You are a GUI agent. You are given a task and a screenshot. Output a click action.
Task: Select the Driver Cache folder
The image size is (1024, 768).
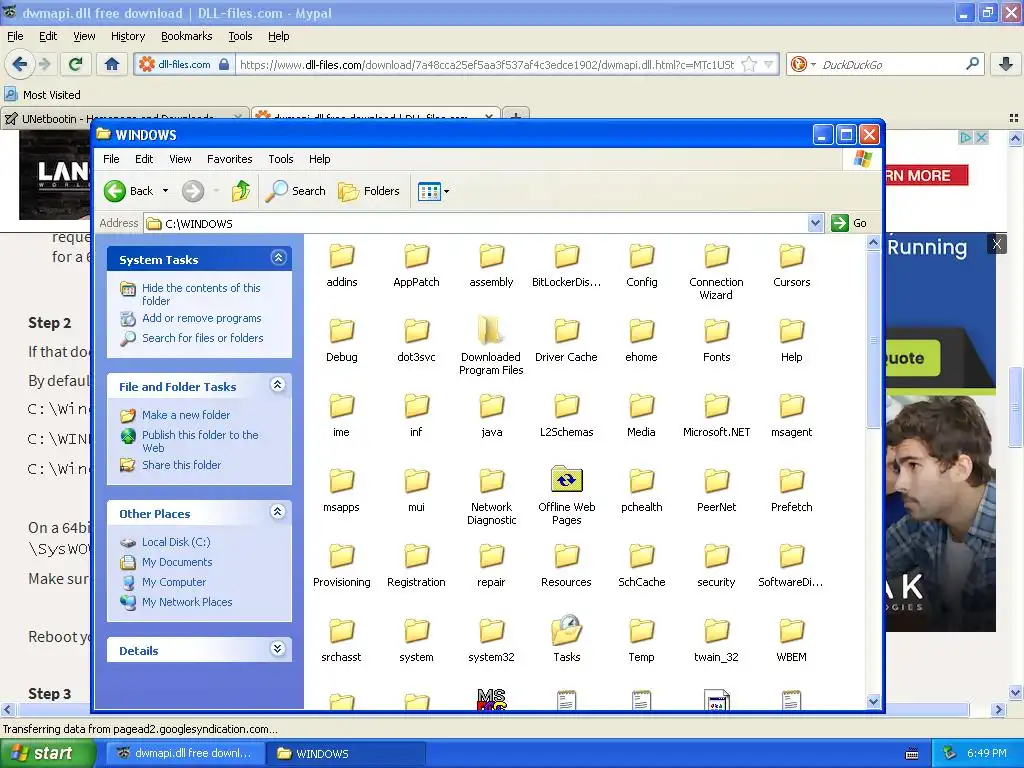point(566,340)
